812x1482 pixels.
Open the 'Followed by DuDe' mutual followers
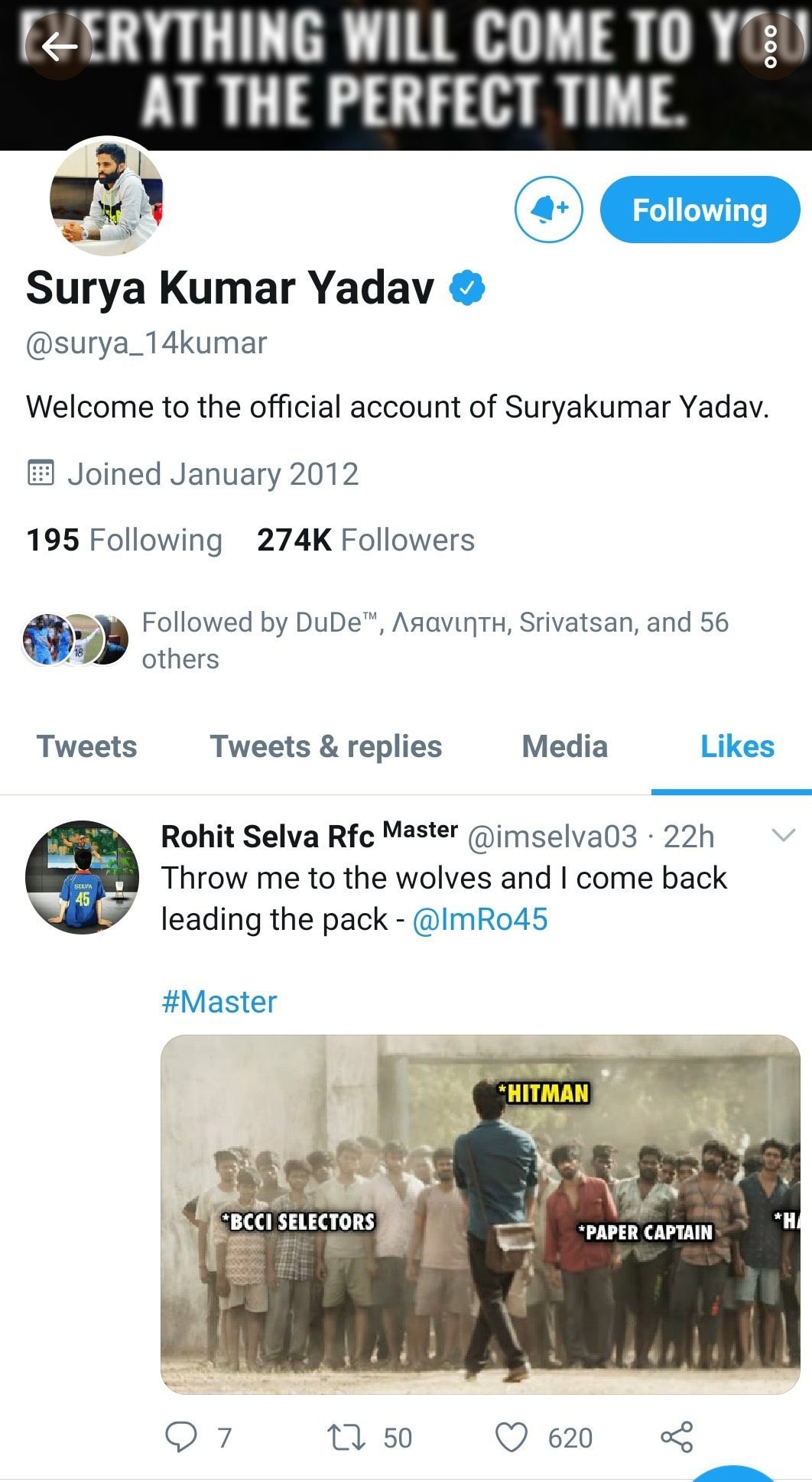434,640
